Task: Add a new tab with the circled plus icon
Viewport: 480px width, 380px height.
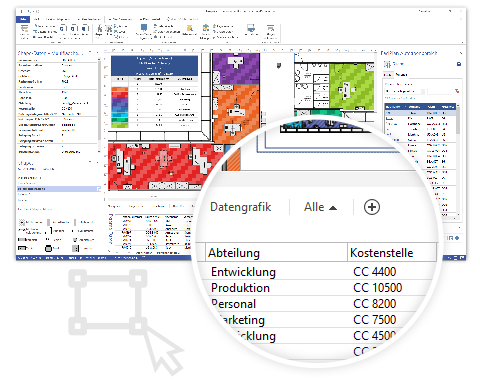Action: click(x=372, y=207)
